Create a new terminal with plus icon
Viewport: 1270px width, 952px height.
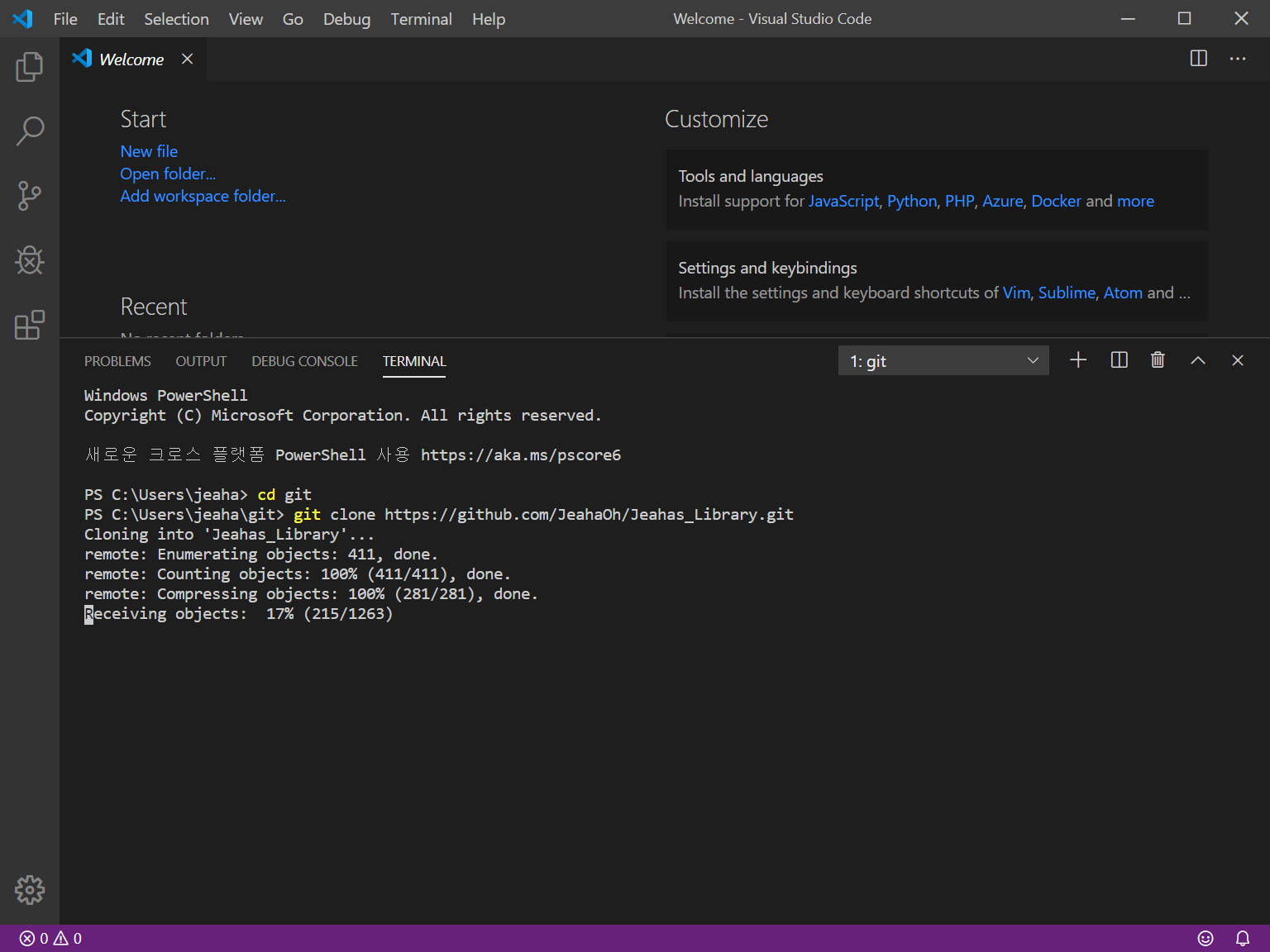(1078, 360)
